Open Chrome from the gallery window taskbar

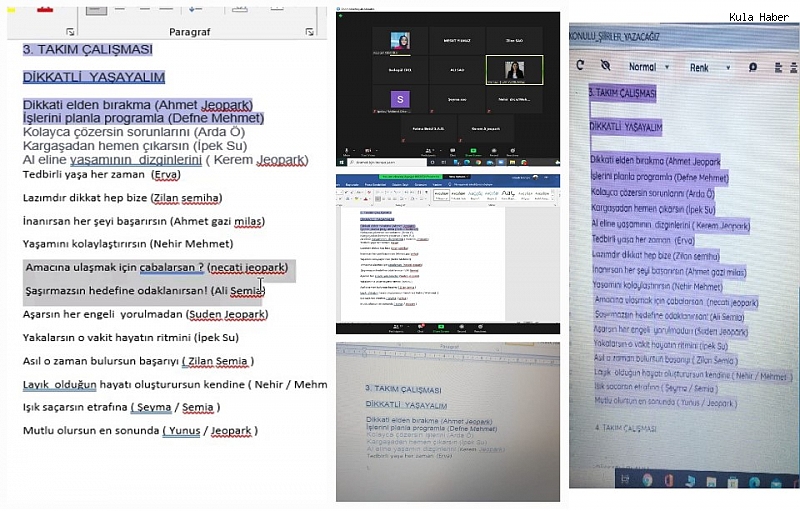pos(478,162)
